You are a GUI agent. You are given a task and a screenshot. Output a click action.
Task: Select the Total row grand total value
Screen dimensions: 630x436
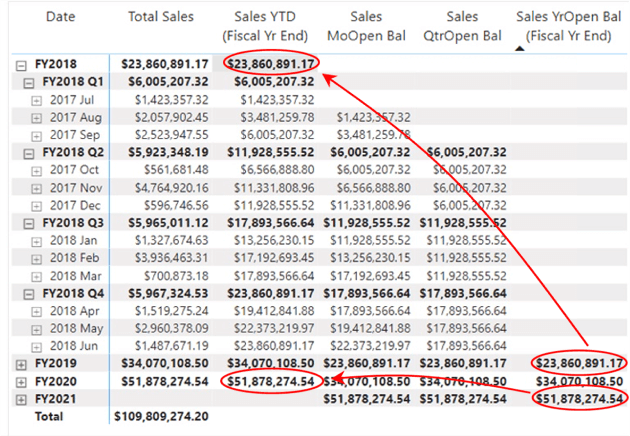[x=162, y=416]
